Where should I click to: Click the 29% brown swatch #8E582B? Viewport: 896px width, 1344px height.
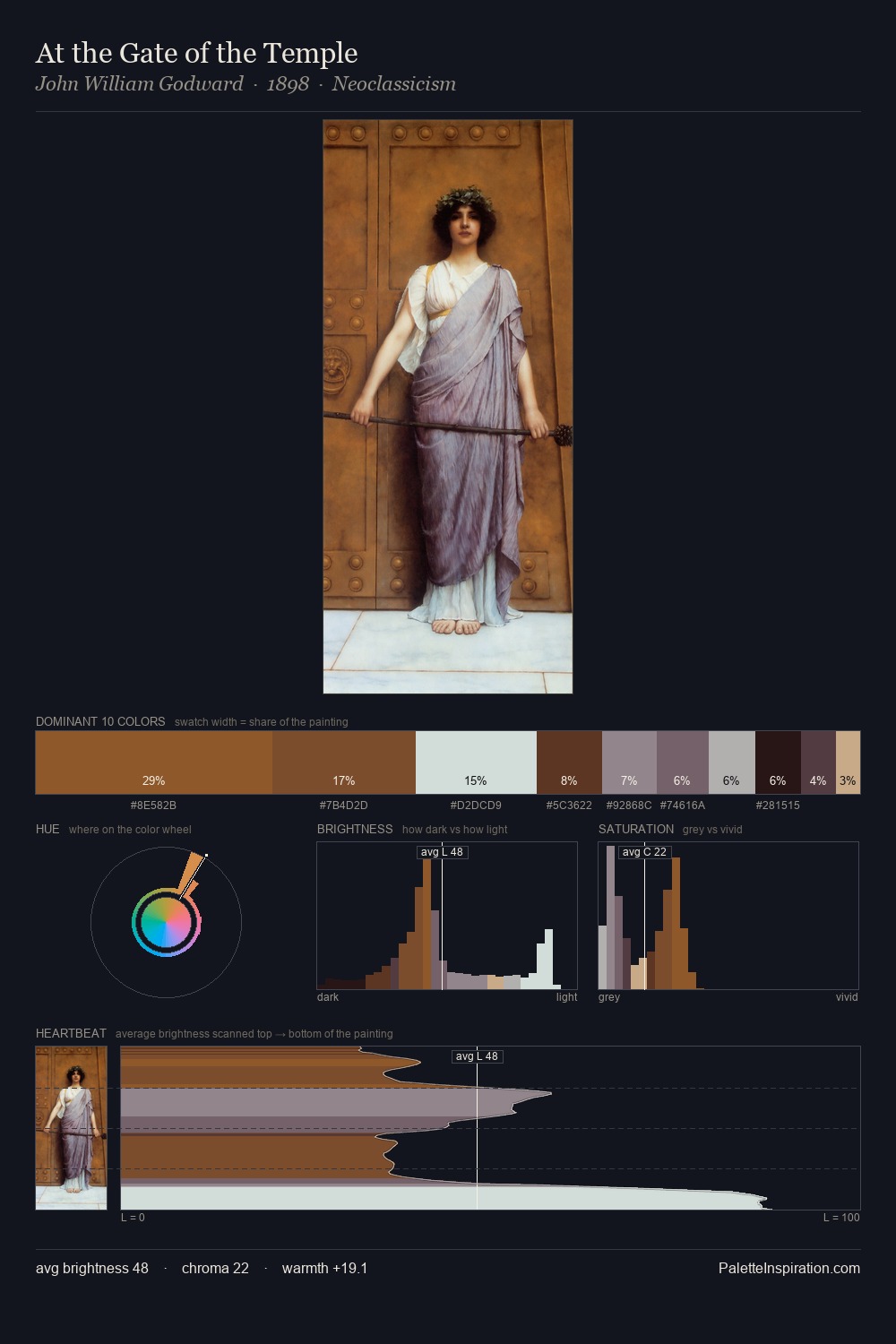click(154, 762)
